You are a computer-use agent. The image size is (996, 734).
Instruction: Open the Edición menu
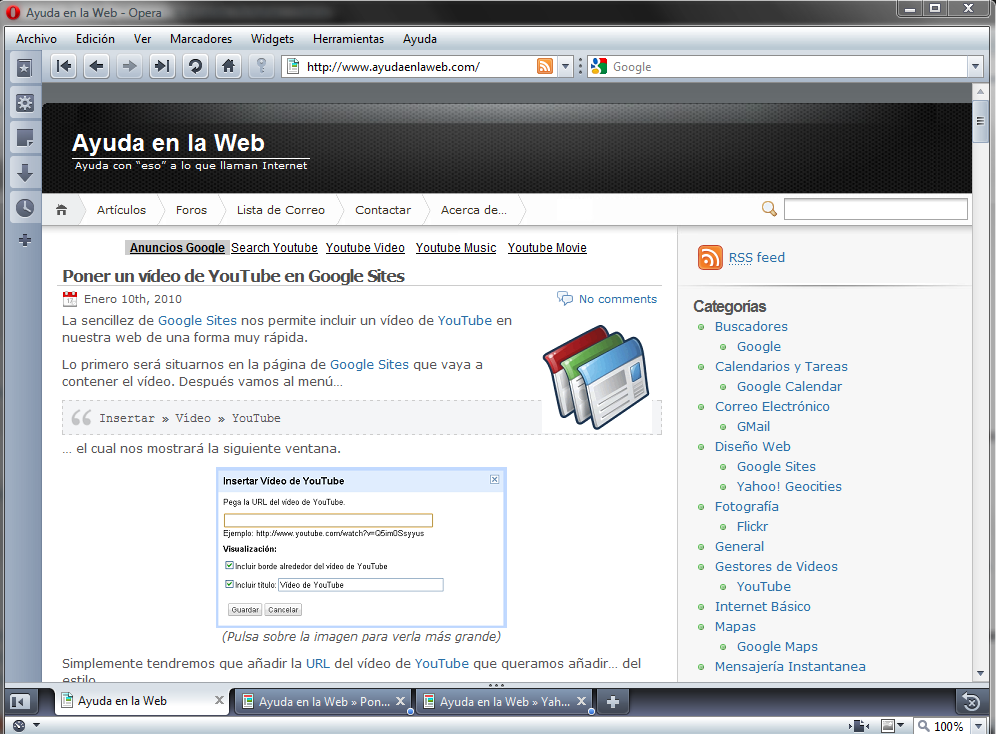click(x=95, y=39)
